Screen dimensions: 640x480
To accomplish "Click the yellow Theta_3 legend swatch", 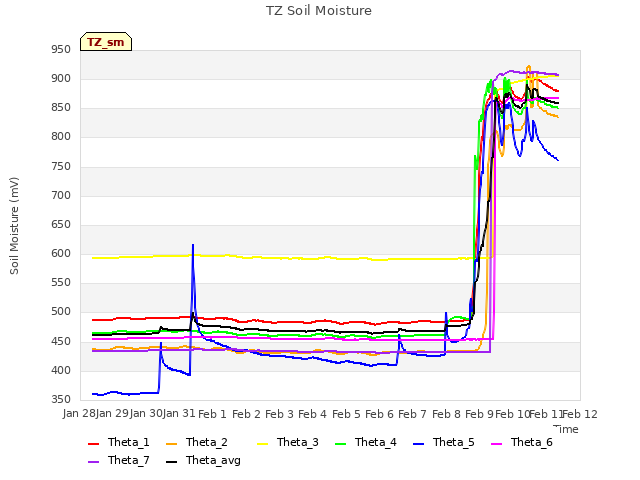I will click(x=262, y=444).
